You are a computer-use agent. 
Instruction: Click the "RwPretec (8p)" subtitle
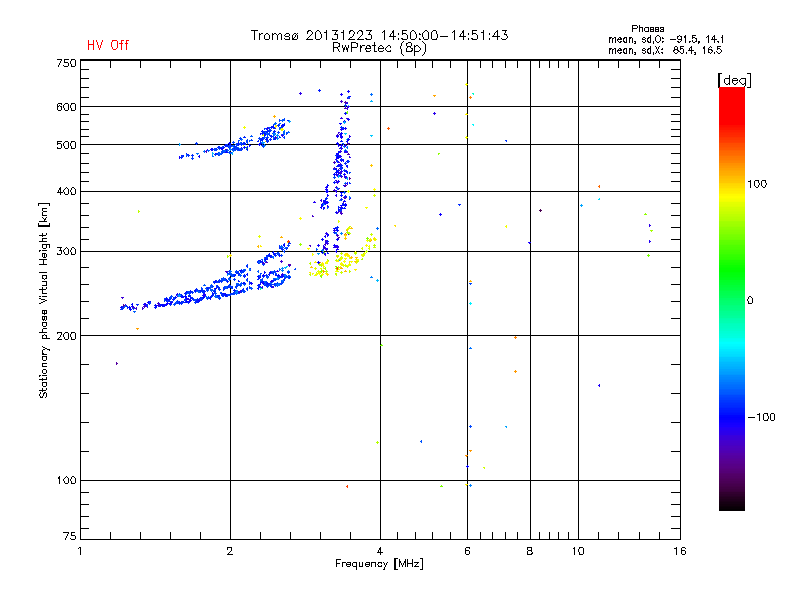(379, 48)
